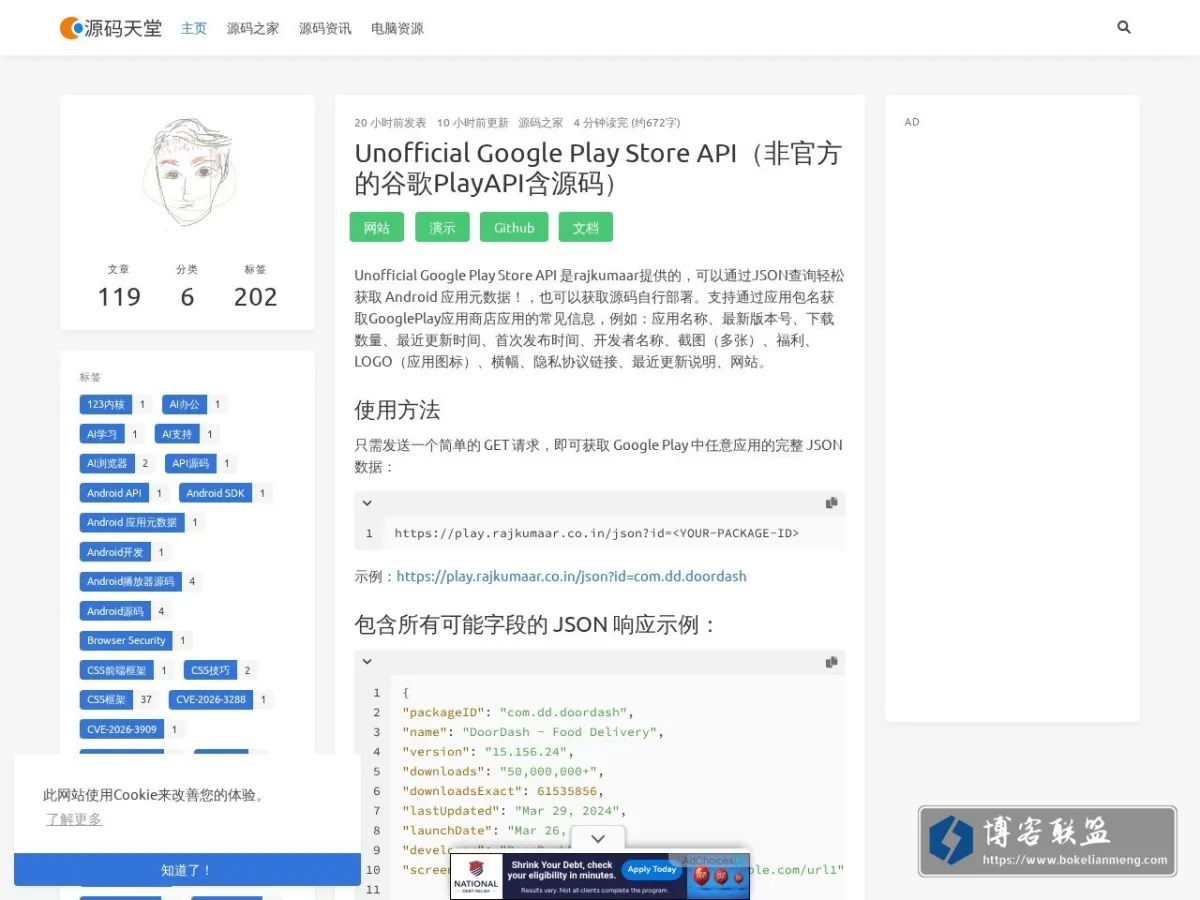The image size is (1200, 900).
Task: Collapse the JSON response example code block
Action: 367,662
